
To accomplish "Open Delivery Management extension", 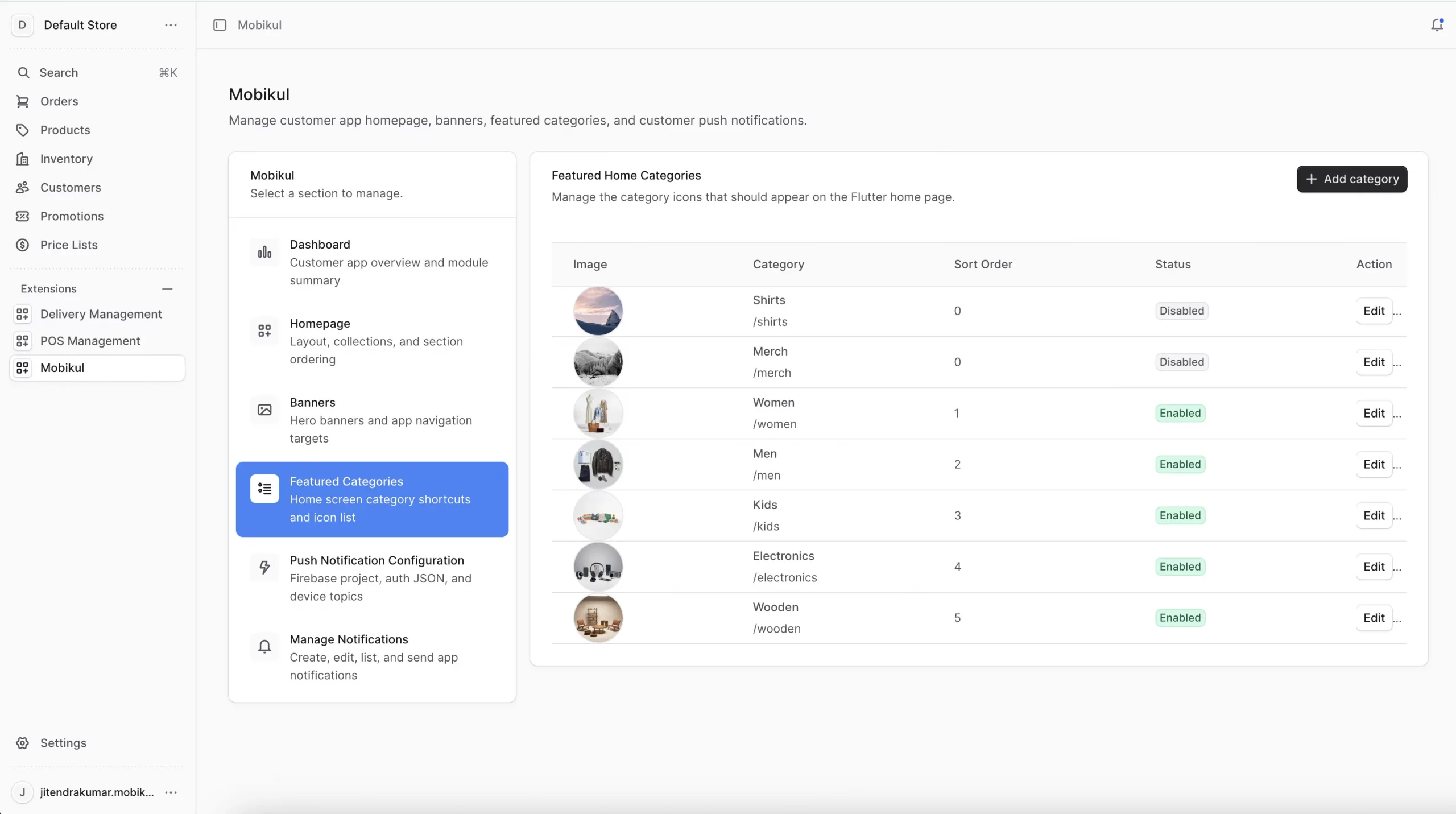I will point(97,314).
